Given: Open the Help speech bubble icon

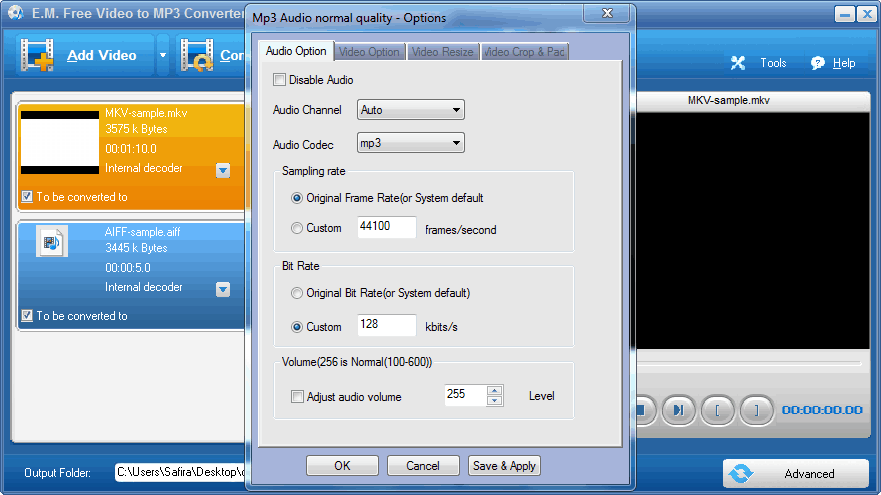Looking at the screenshot, I should (818, 63).
